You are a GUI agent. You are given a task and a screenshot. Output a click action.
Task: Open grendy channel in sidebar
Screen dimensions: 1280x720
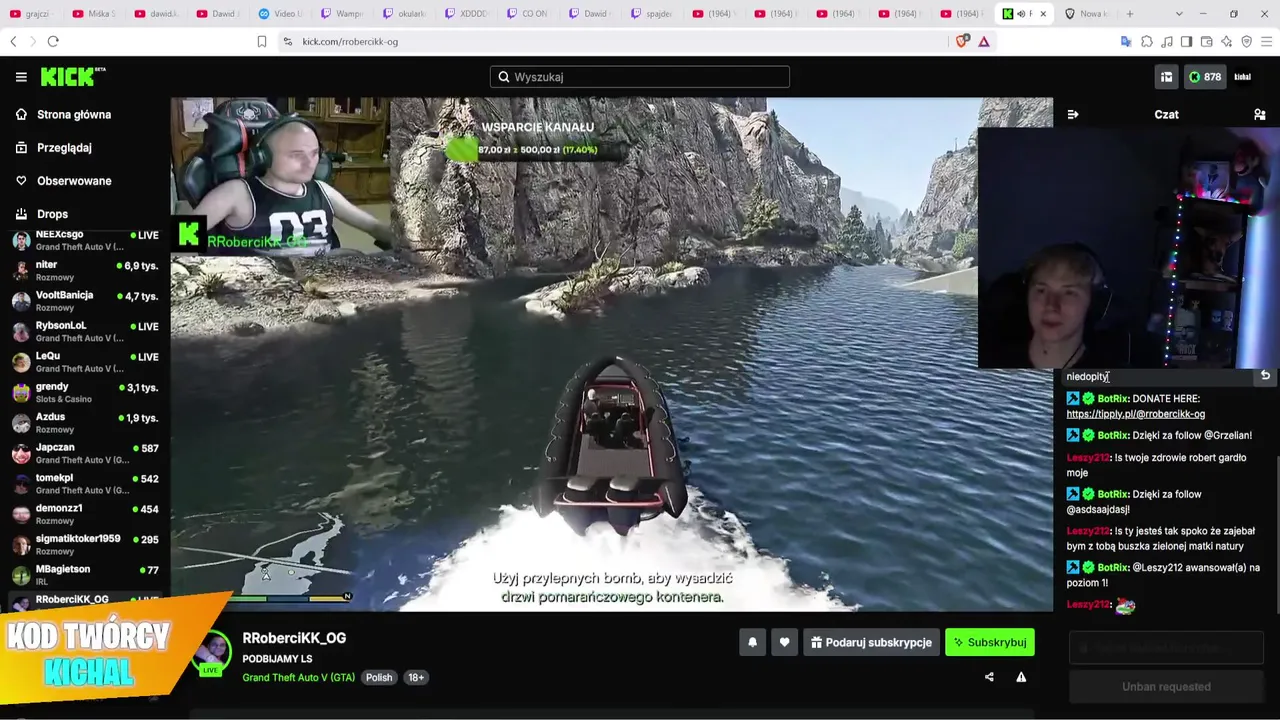pyautogui.click(x=85, y=392)
